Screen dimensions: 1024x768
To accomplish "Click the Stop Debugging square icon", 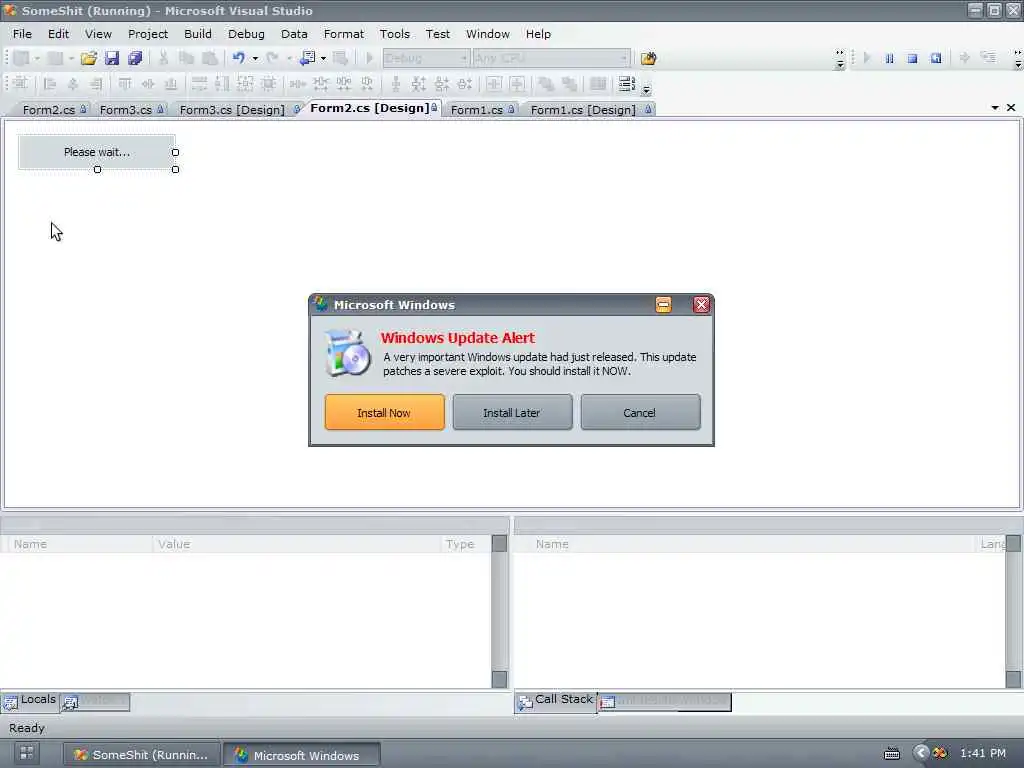I will pos(912,58).
